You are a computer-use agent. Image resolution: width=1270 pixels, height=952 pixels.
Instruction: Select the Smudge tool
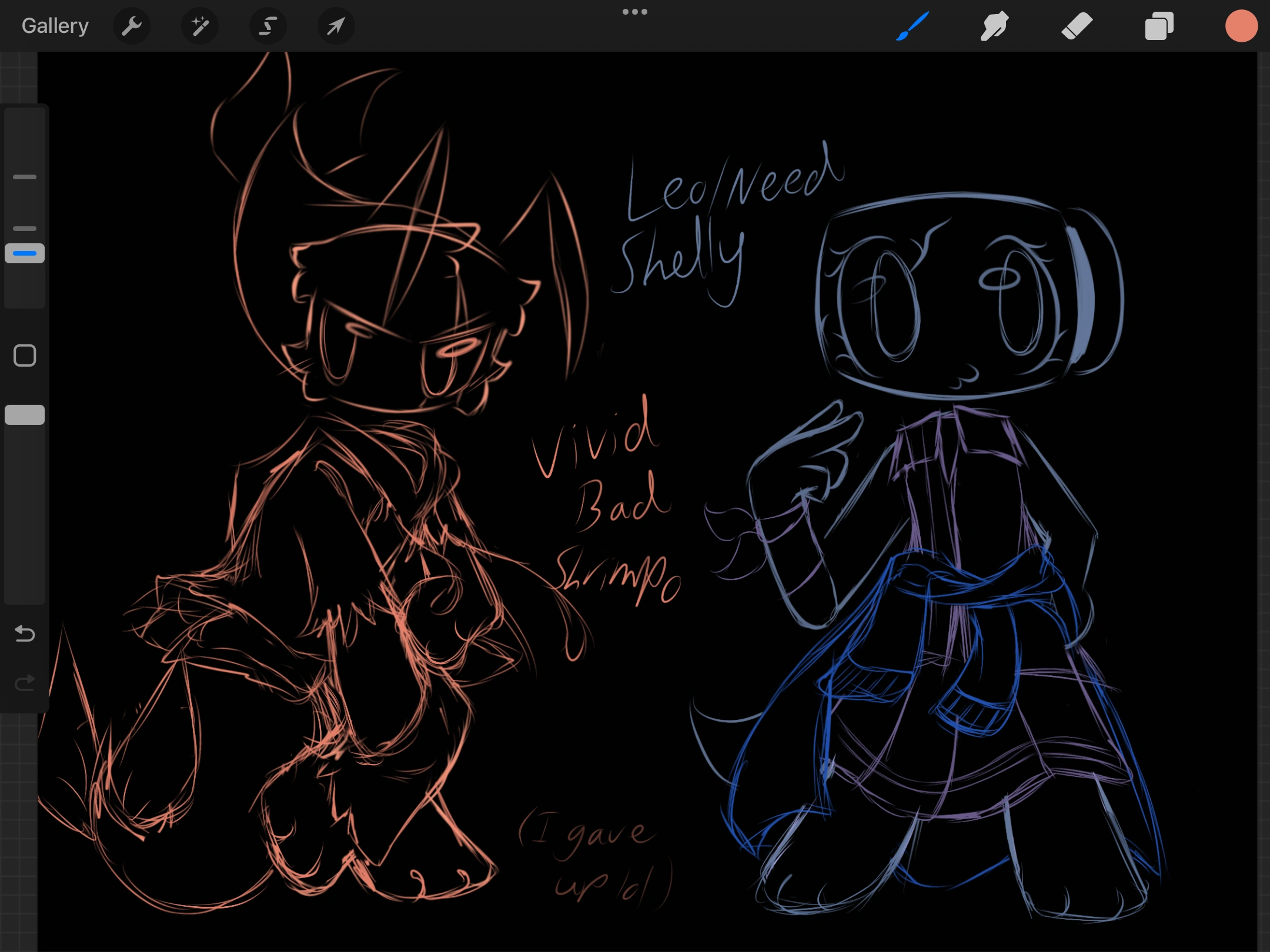tap(994, 26)
